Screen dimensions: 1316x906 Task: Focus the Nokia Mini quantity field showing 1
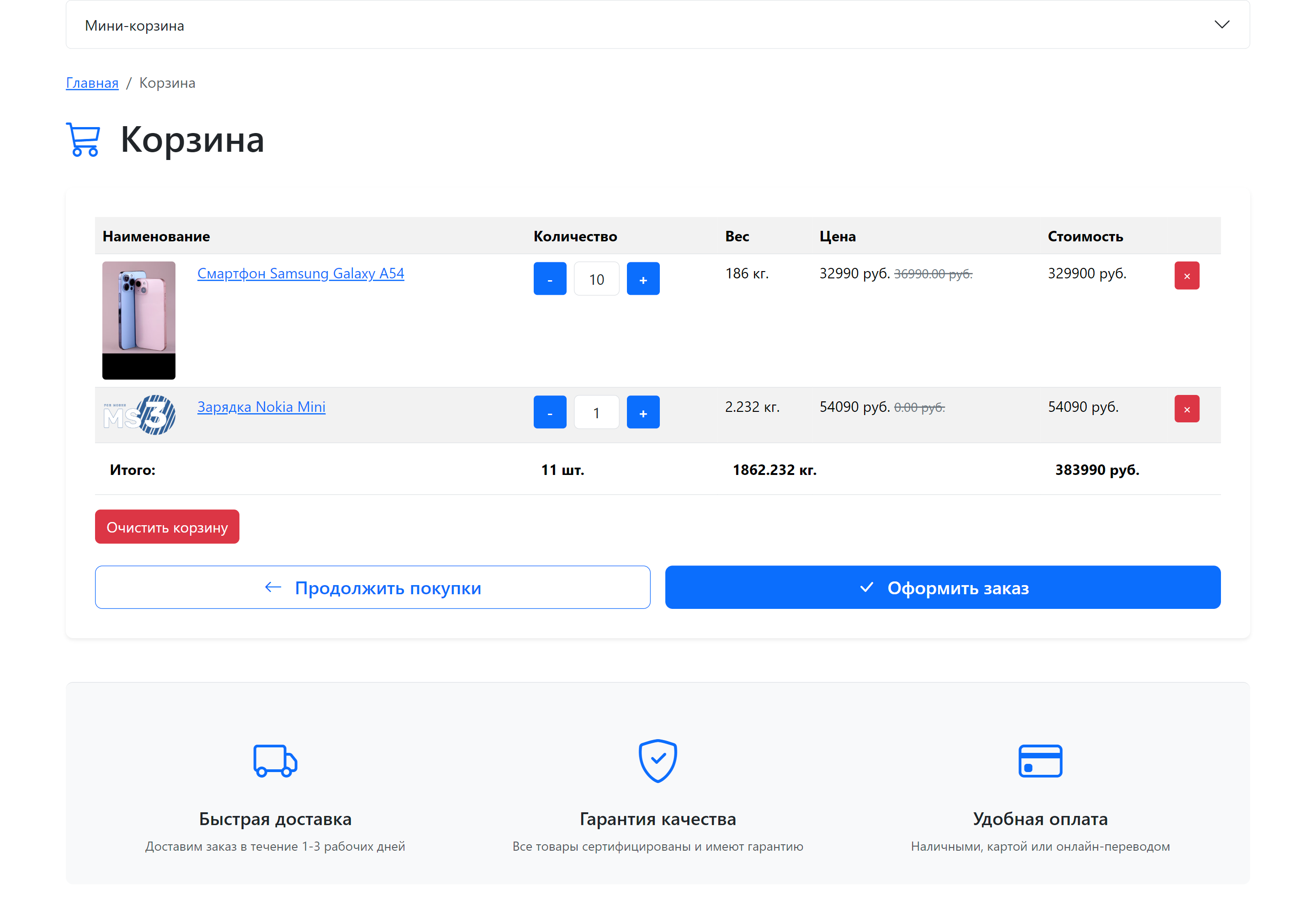coord(596,413)
